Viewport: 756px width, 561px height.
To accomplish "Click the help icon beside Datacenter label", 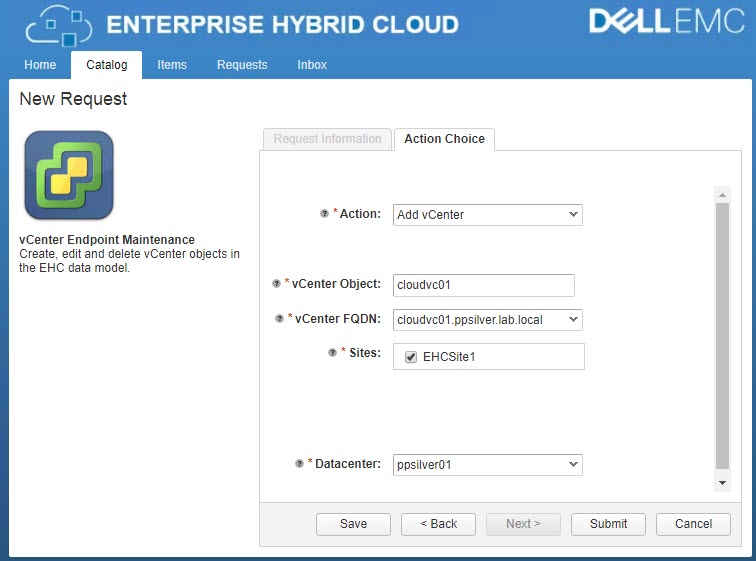I will [299, 464].
